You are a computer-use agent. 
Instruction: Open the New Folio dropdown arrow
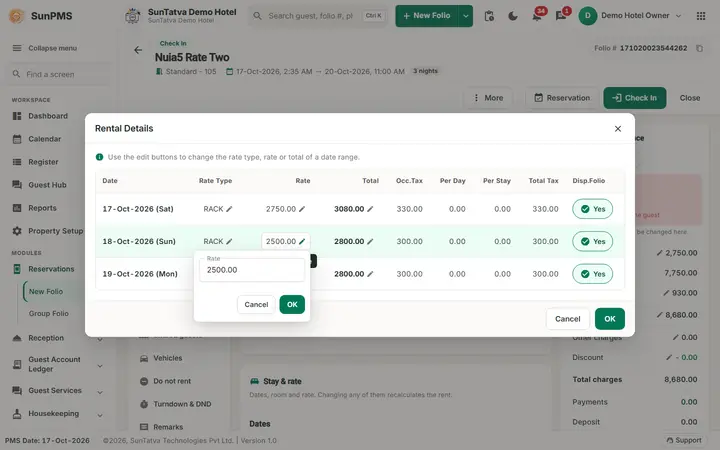[x=466, y=16]
